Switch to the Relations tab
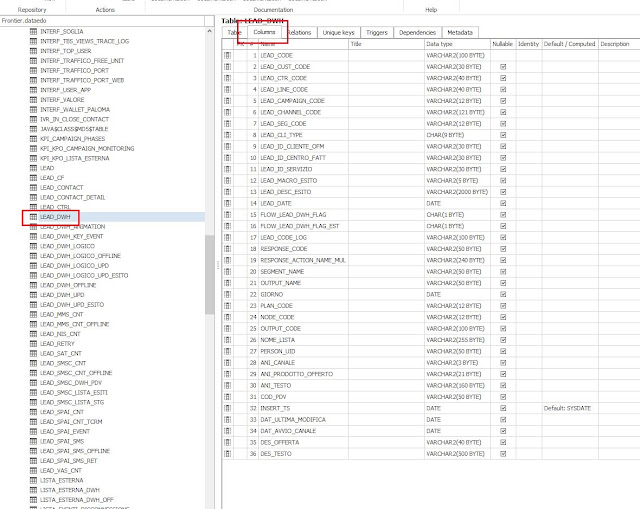640x509 pixels. 299,33
